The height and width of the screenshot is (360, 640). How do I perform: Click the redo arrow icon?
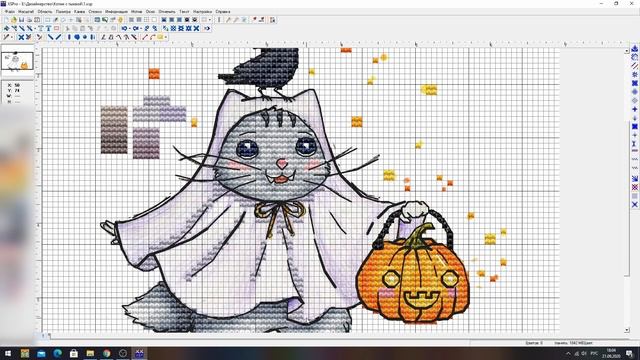pos(136,28)
